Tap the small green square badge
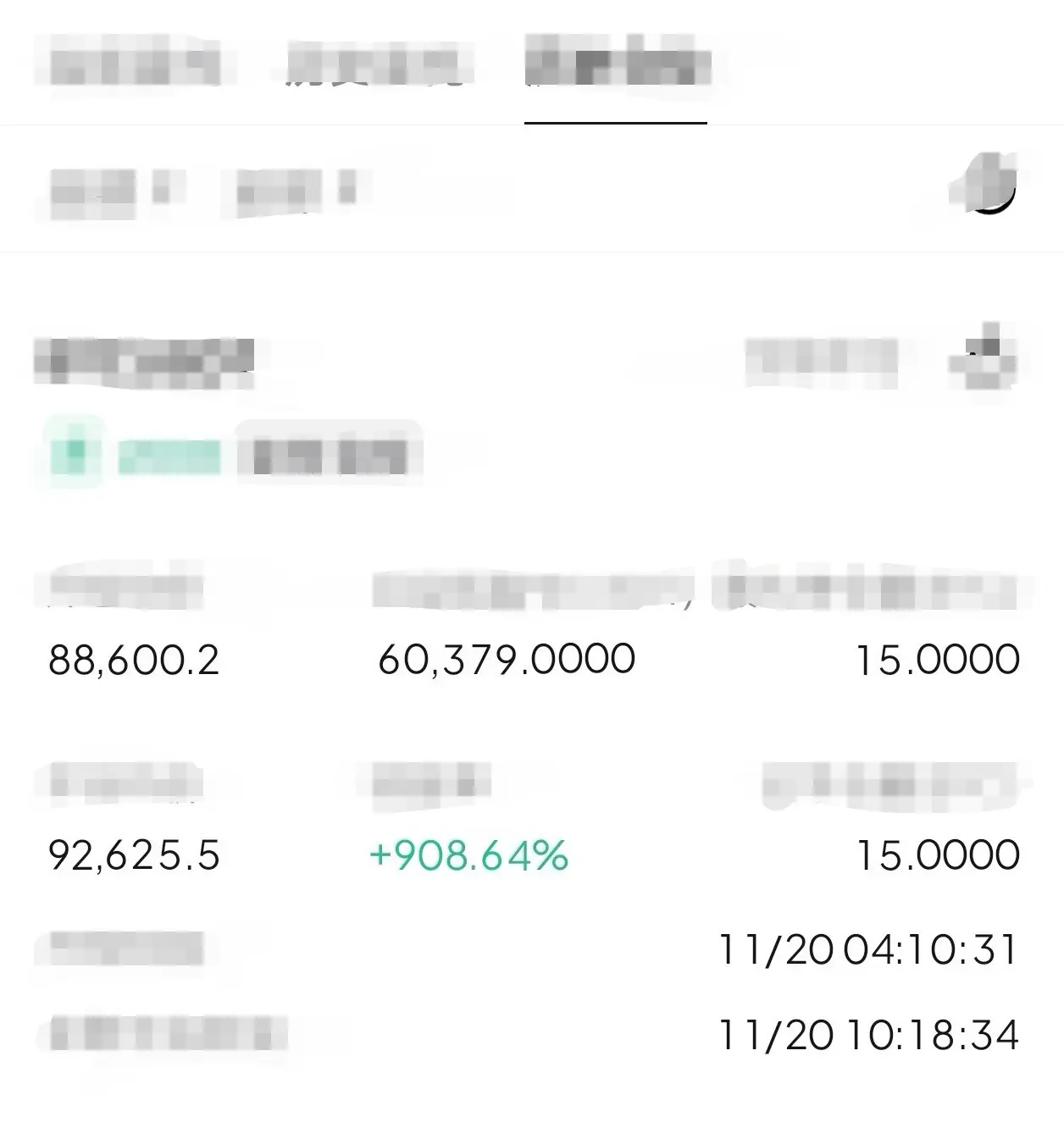The height and width of the screenshot is (1128, 1064). point(74,451)
